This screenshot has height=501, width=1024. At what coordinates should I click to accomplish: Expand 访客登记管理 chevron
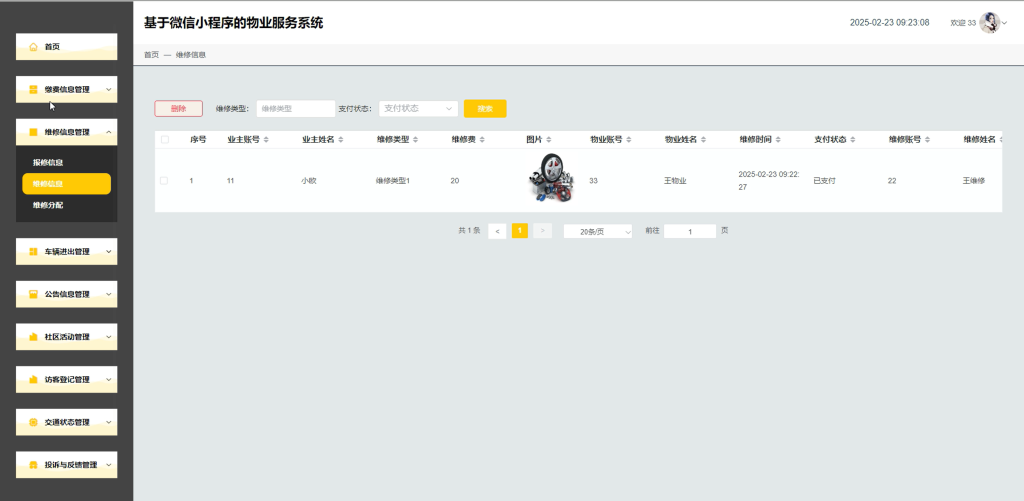(x=108, y=380)
